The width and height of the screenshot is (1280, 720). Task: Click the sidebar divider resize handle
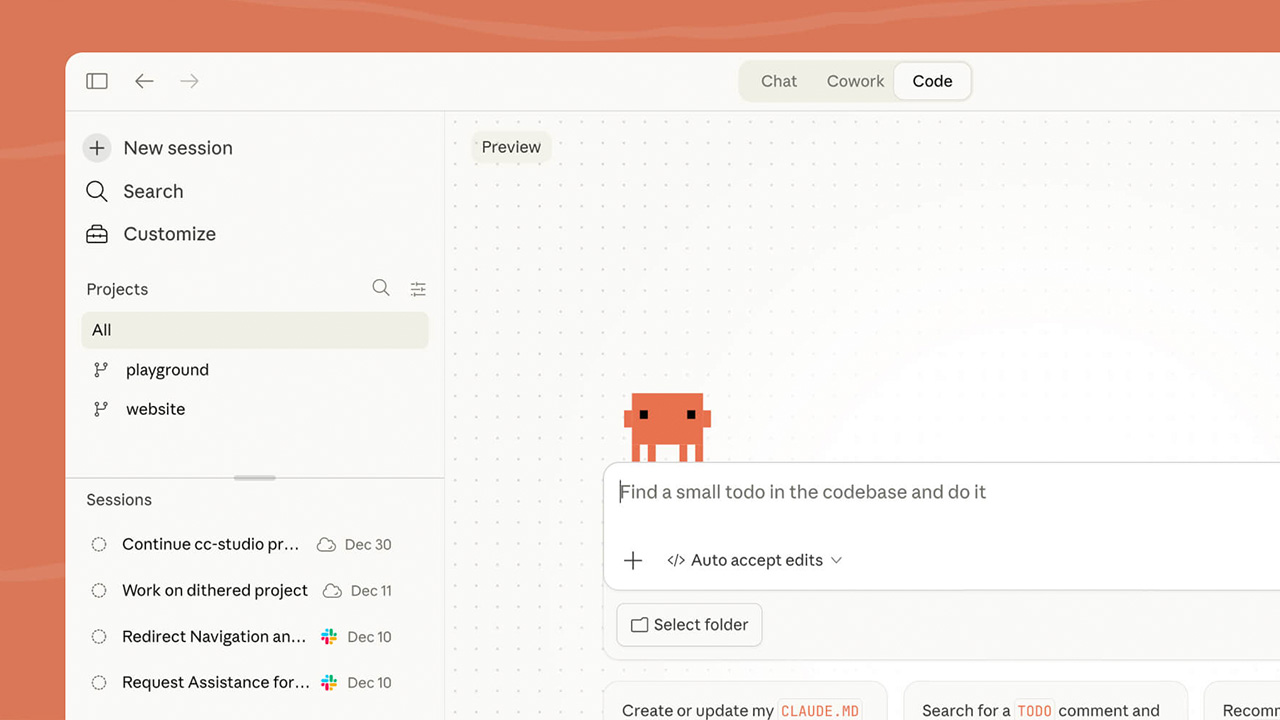click(255, 478)
